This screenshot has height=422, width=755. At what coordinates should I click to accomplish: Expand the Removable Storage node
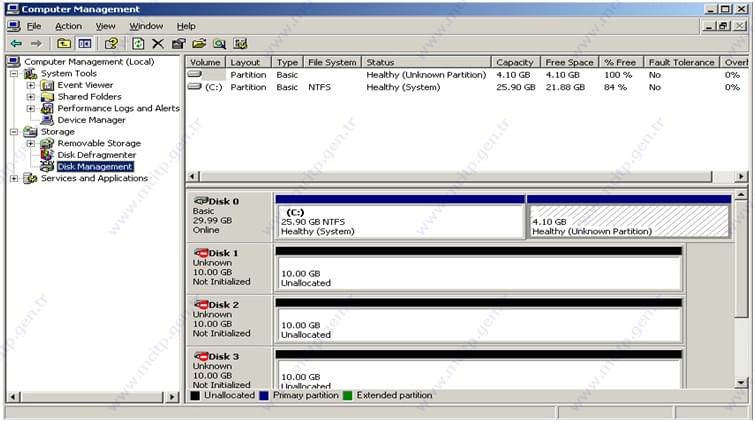(30, 143)
